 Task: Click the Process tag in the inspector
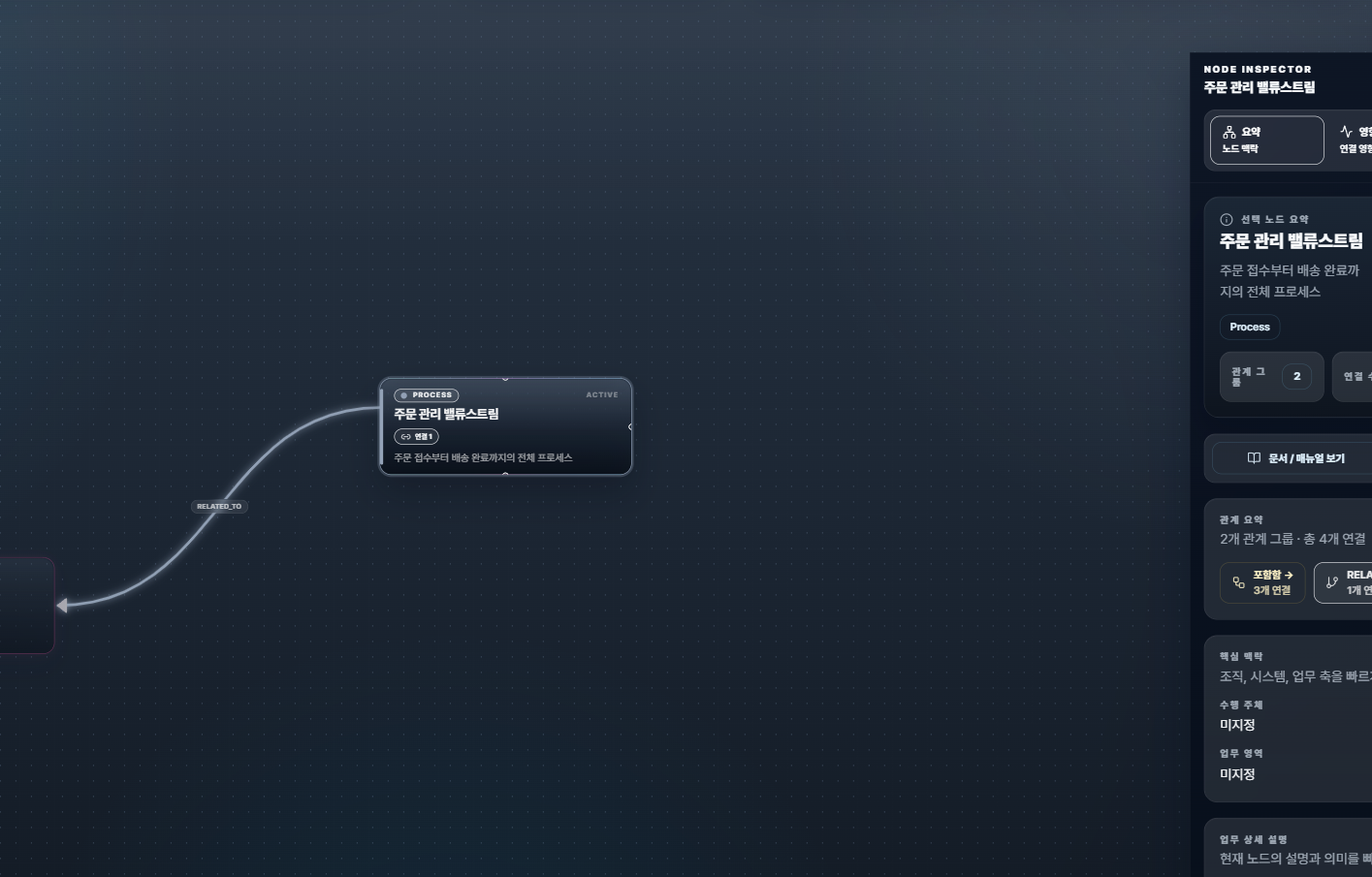(1249, 328)
